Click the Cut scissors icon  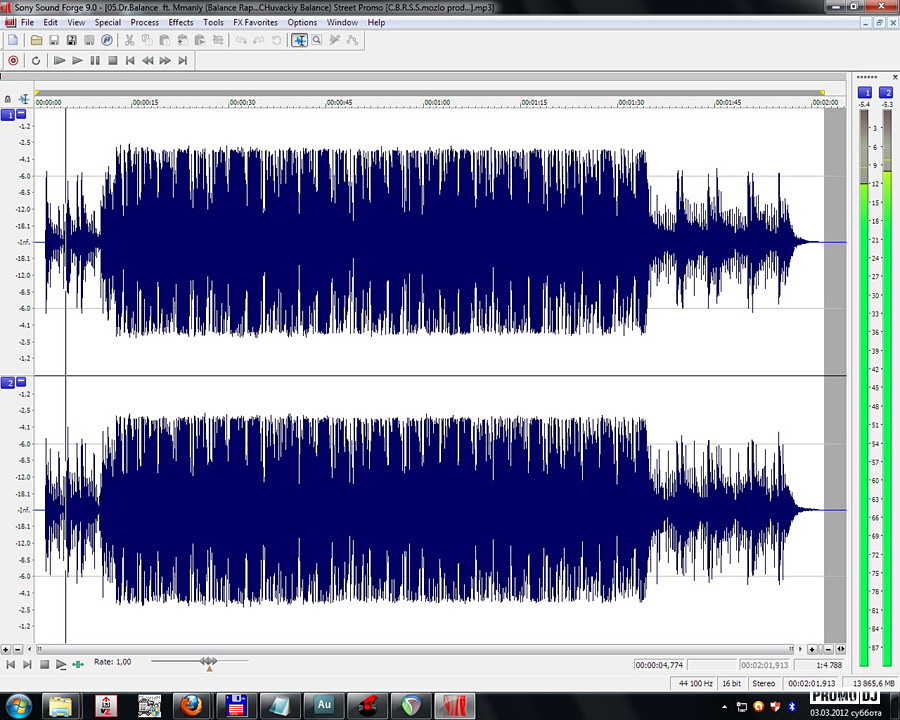click(129, 40)
